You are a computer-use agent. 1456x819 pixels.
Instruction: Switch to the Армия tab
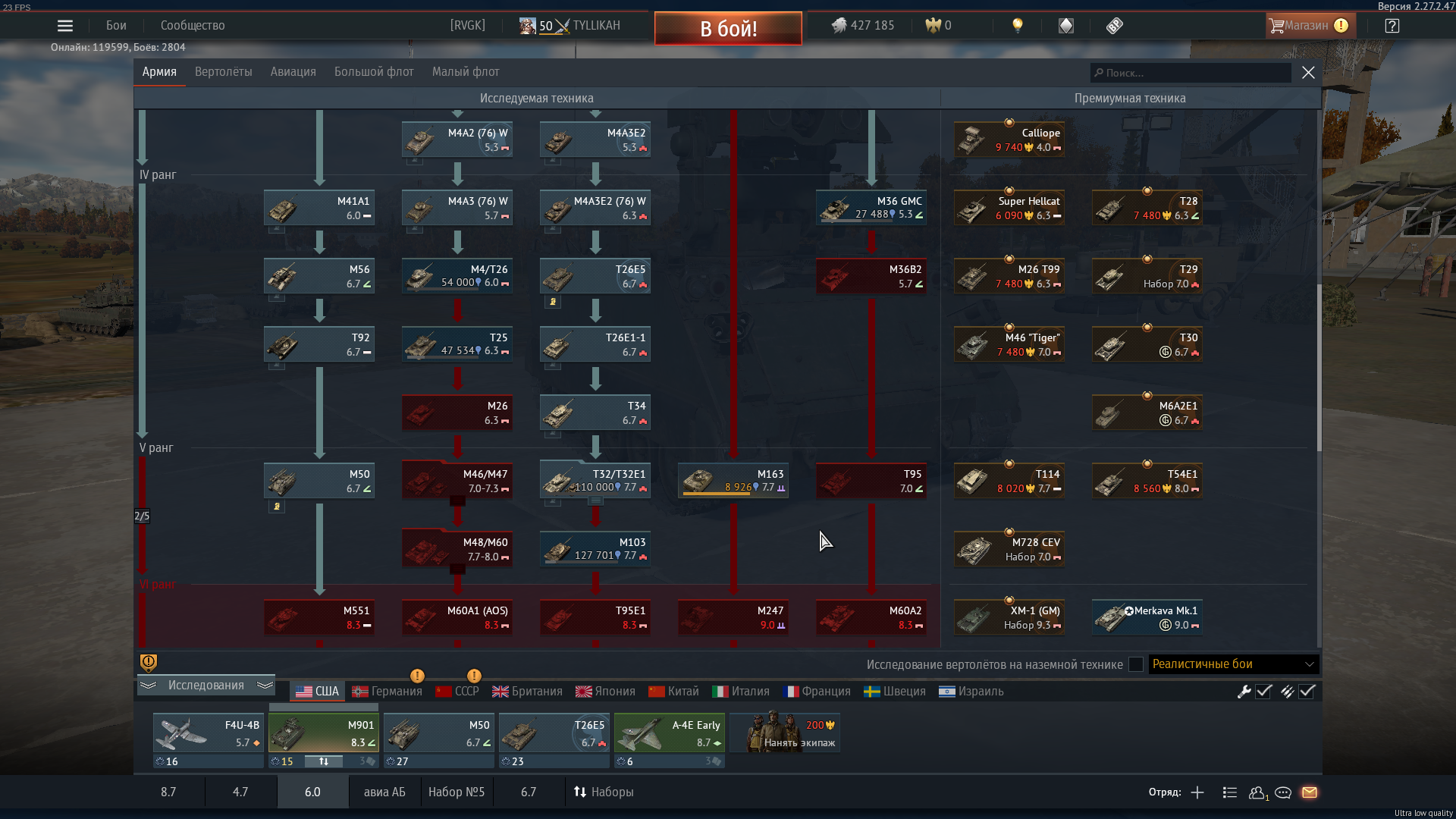159,72
